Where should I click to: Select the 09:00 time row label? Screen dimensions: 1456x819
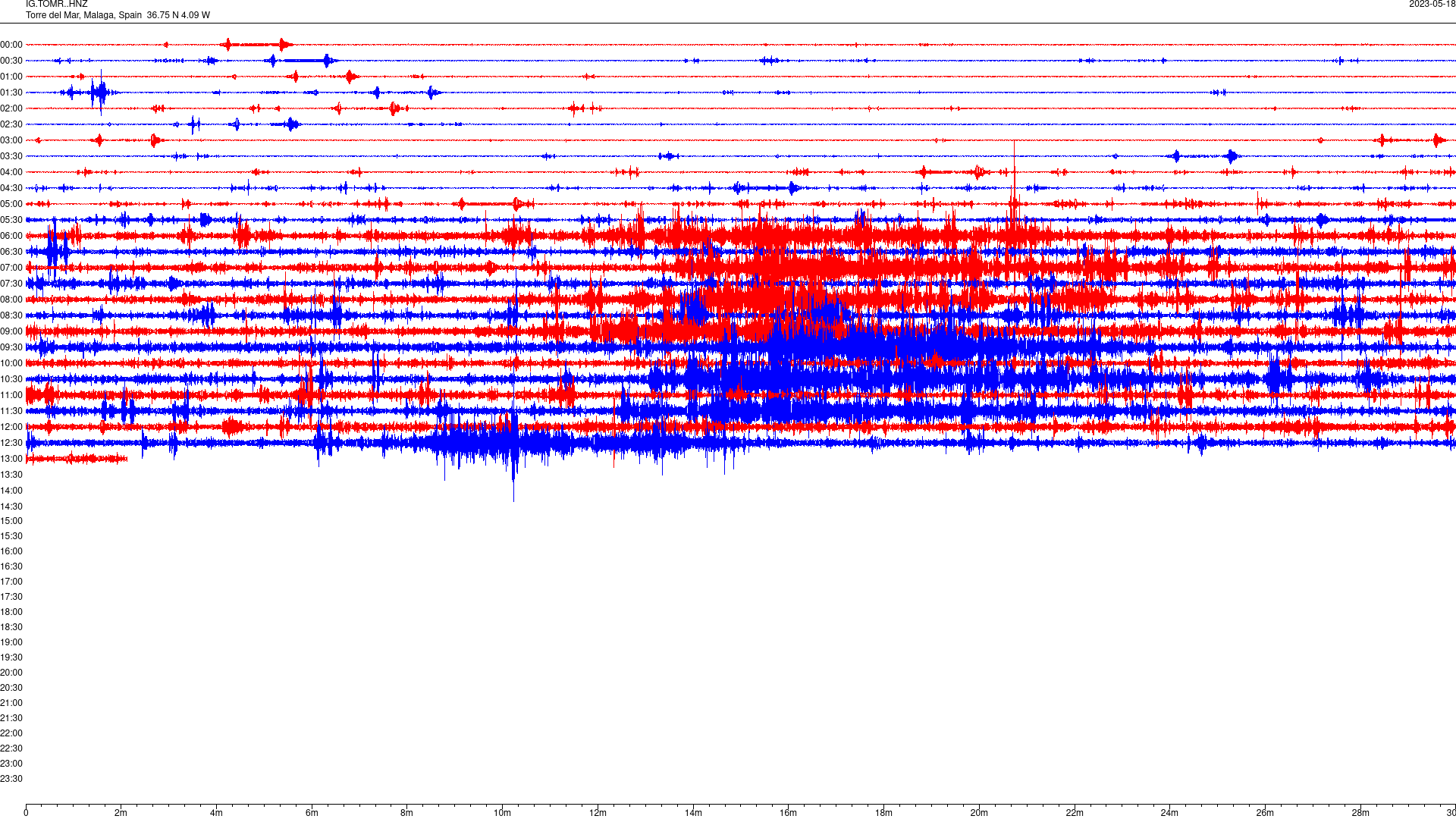point(11,331)
